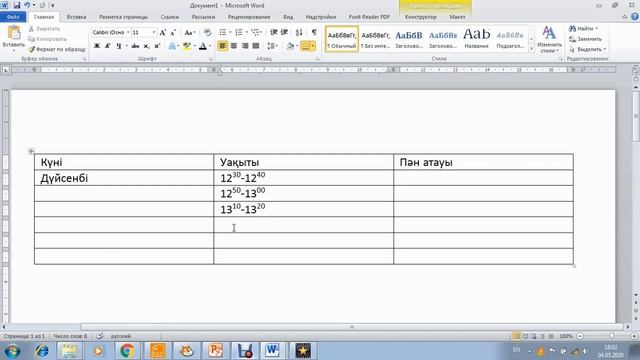Open Chrome from the taskbar
Viewport: 640px width, 360px height.
(127, 351)
